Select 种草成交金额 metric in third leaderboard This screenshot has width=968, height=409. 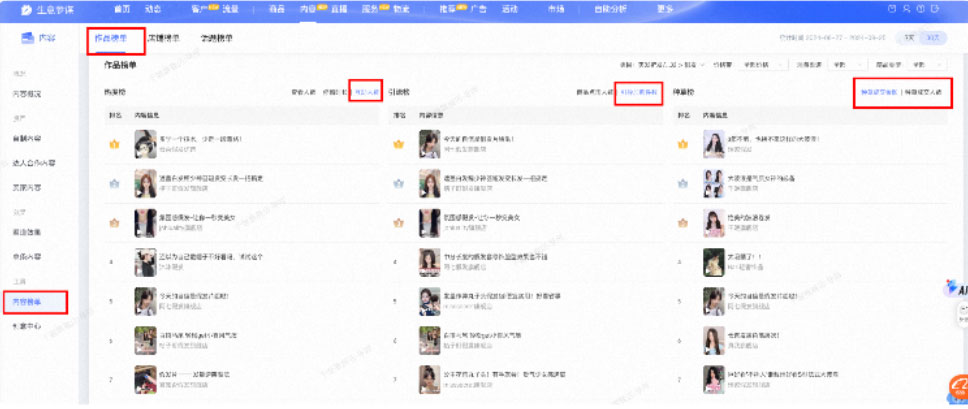[879, 92]
